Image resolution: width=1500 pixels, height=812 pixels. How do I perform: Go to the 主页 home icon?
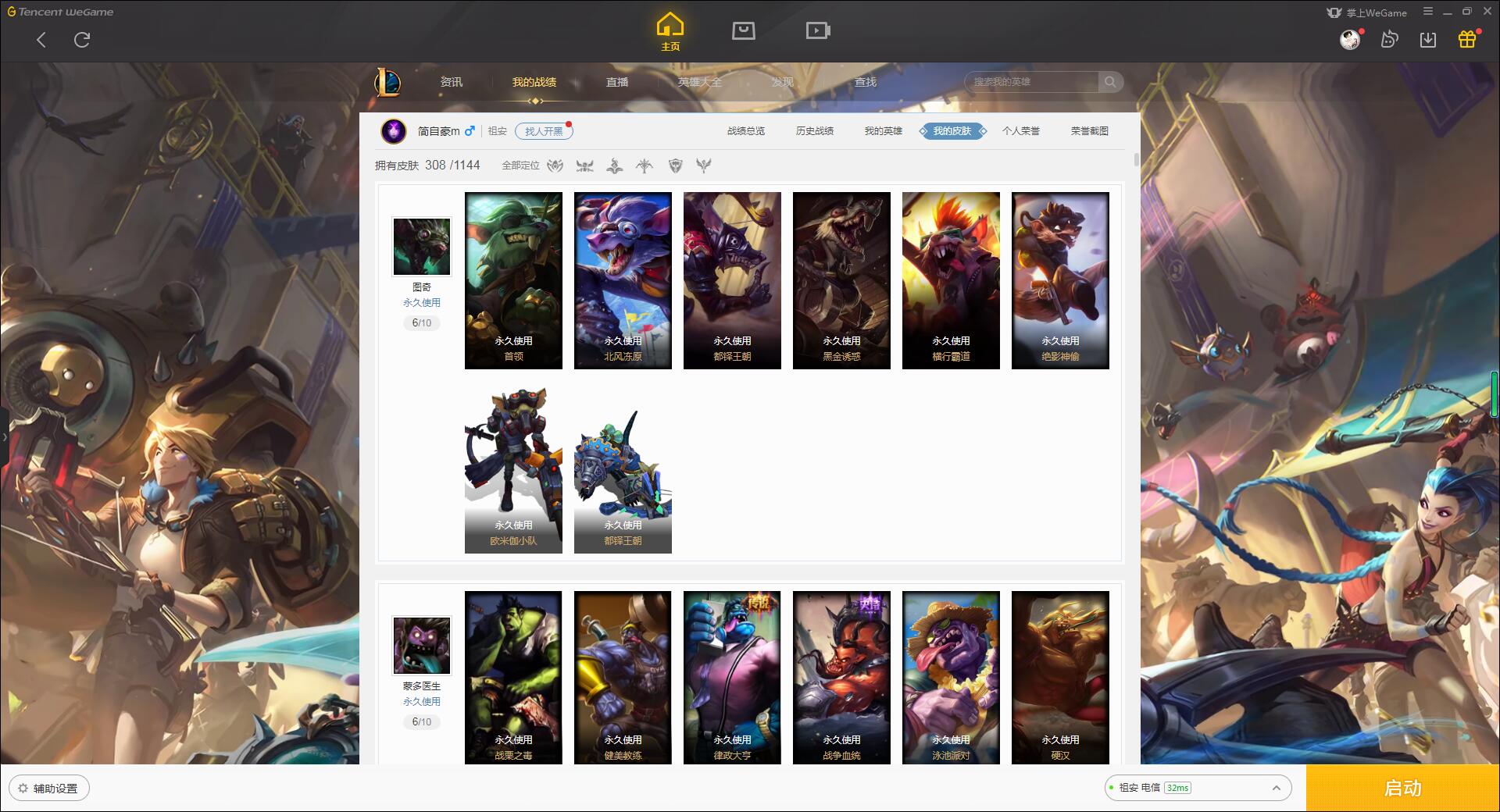[670, 31]
